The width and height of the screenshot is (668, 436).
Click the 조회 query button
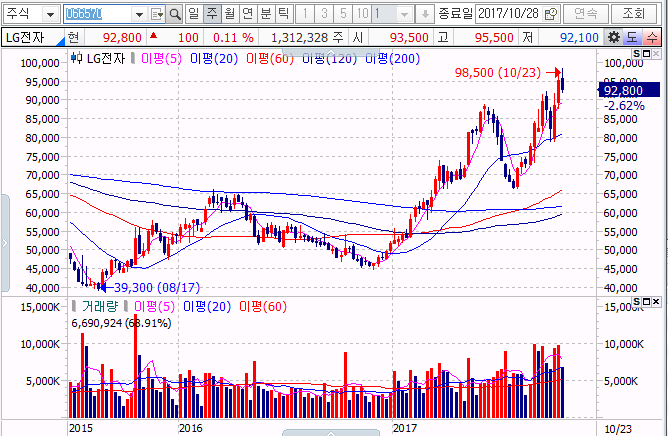click(x=633, y=14)
